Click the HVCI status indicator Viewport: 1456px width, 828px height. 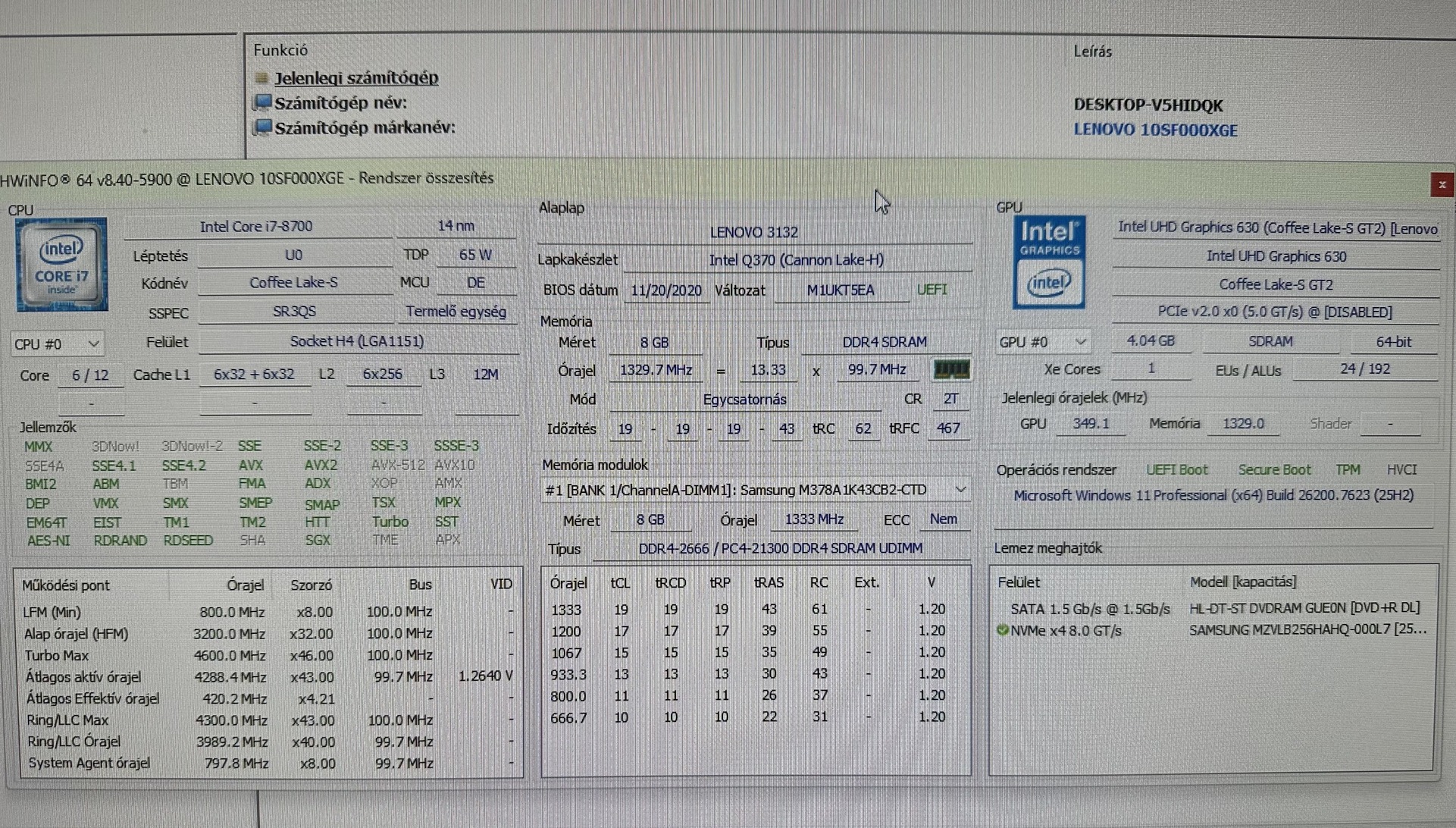(1401, 469)
